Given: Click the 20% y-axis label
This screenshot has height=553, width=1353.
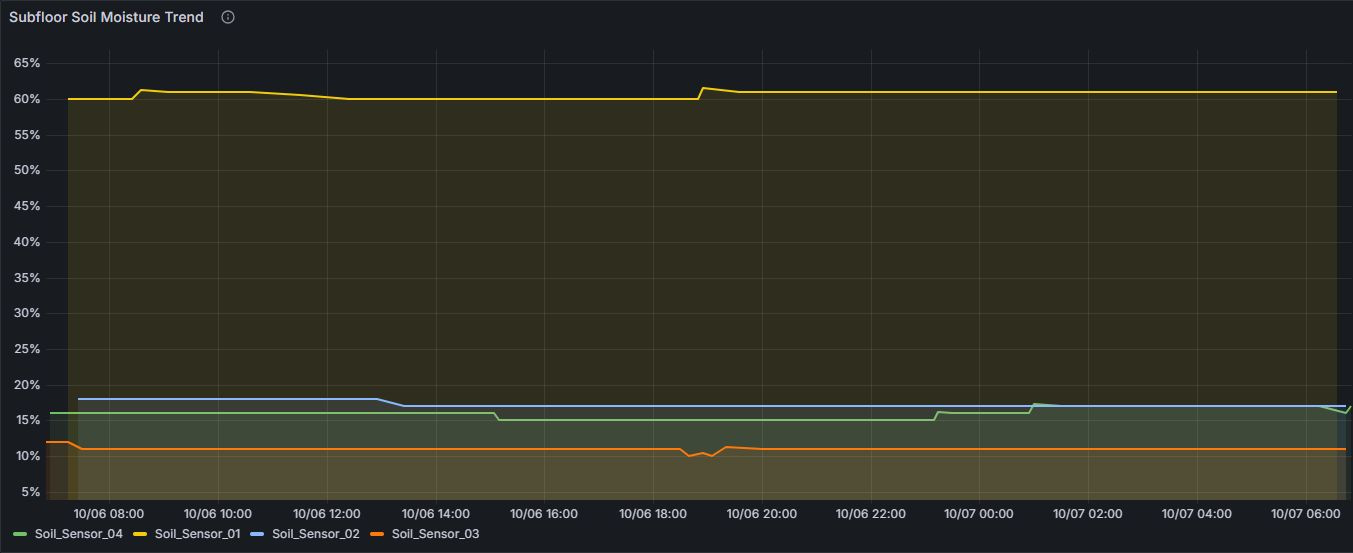Looking at the screenshot, I should 27,385.
